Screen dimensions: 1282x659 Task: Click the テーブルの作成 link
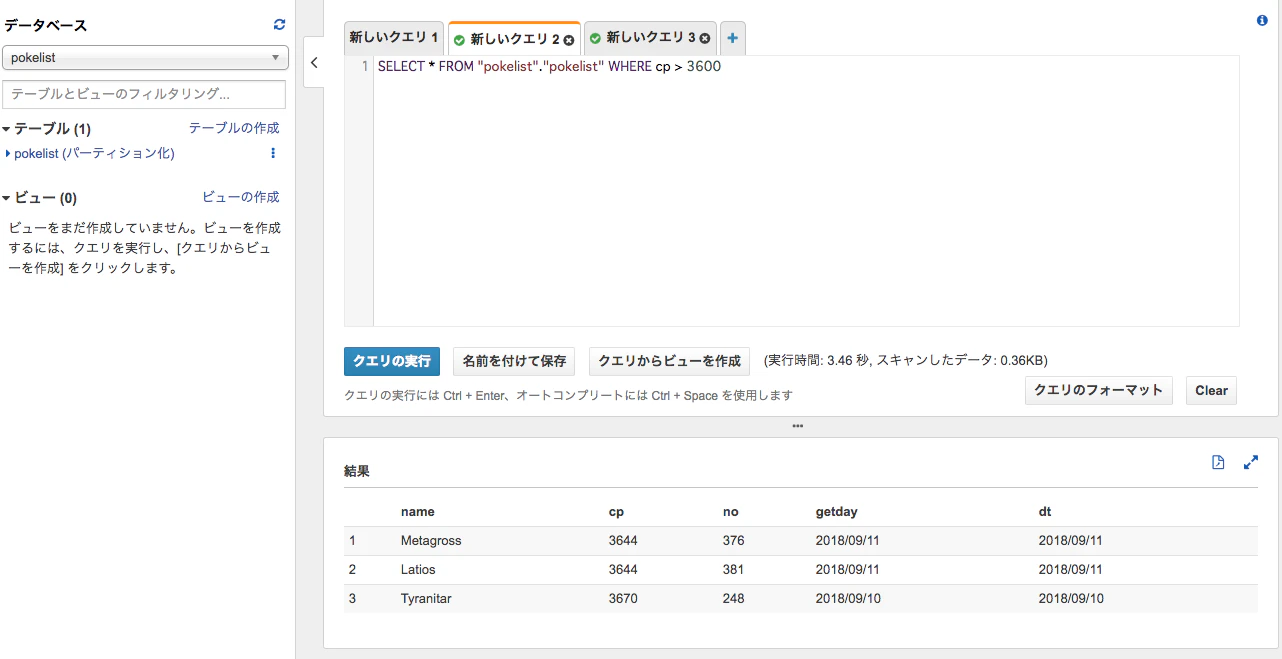234,128
